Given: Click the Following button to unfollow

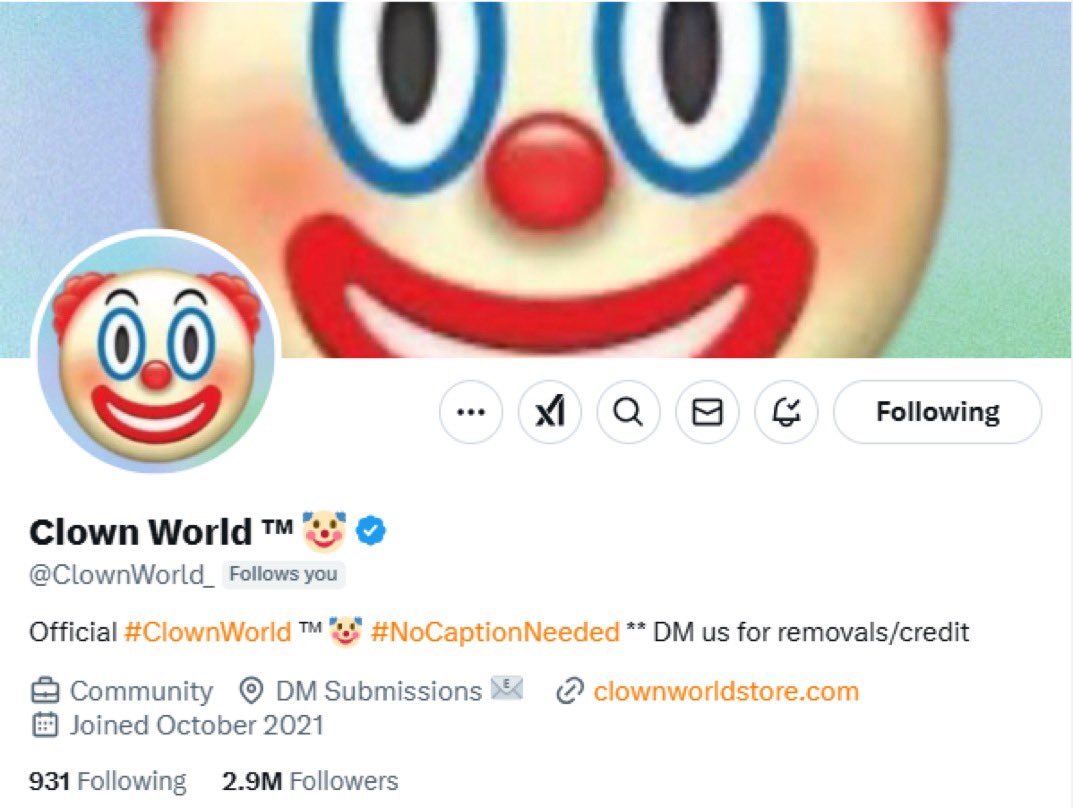Looking at the screenshot, I should tap(937, 412).
